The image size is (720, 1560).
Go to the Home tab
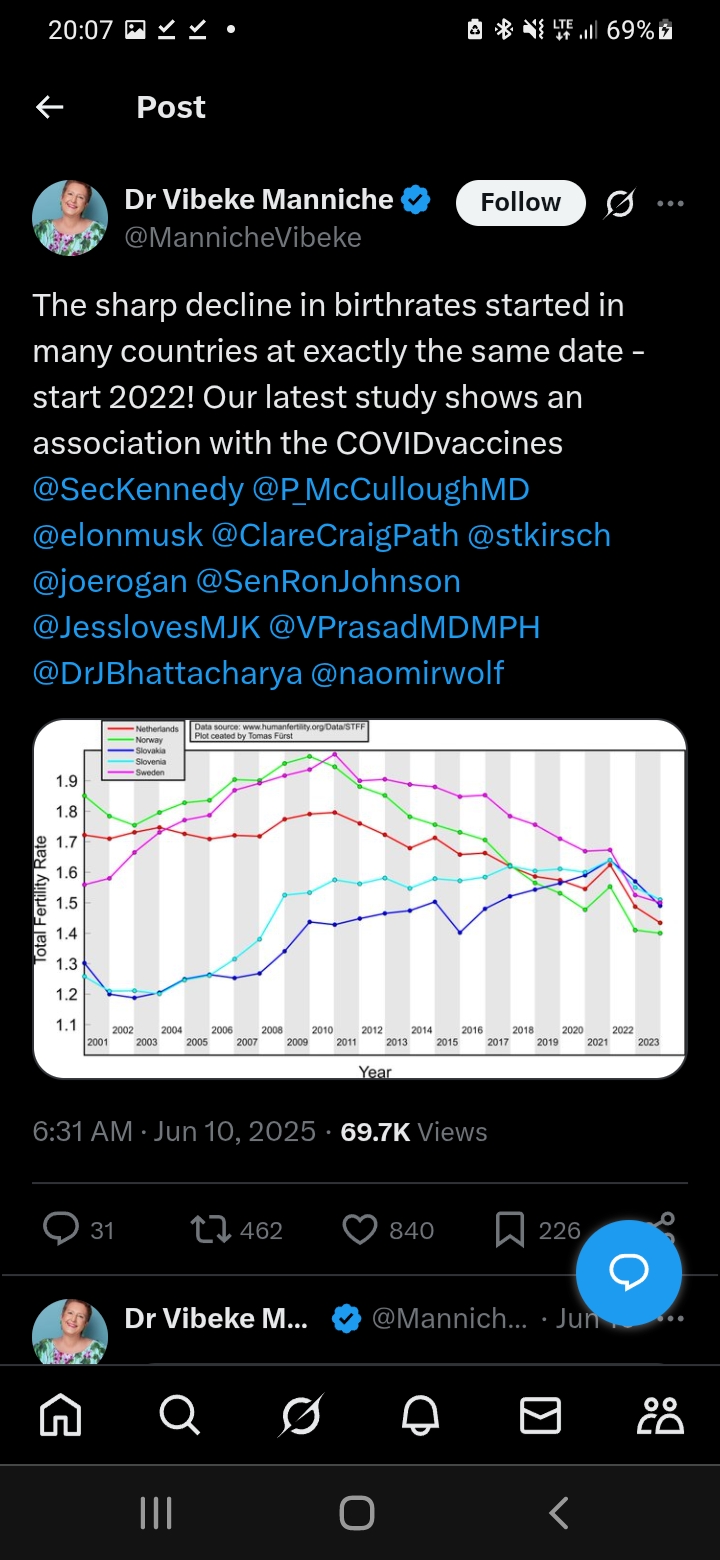point(60,1415)
